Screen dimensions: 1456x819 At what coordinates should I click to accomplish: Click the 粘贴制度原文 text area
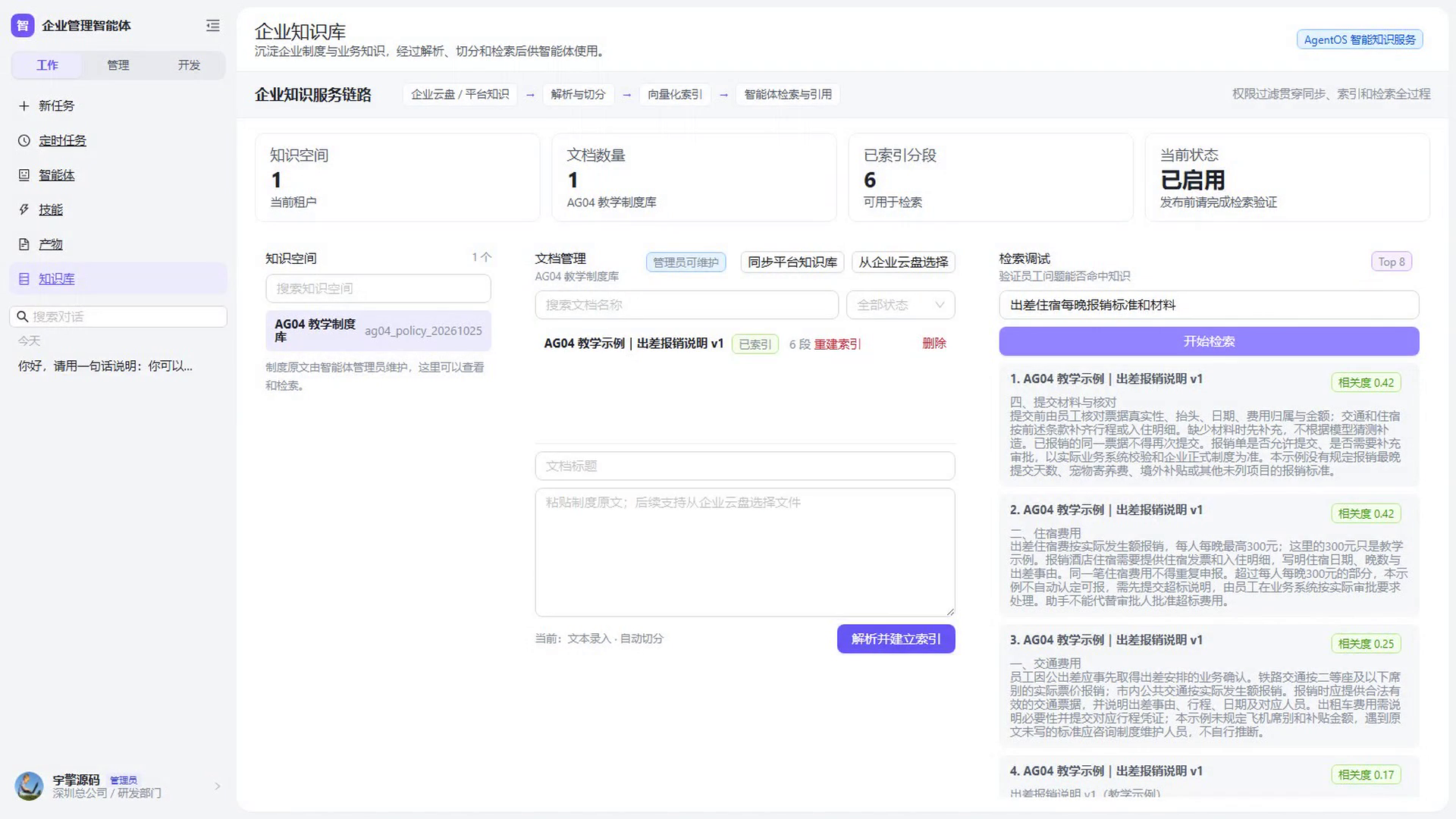[745, 552]
